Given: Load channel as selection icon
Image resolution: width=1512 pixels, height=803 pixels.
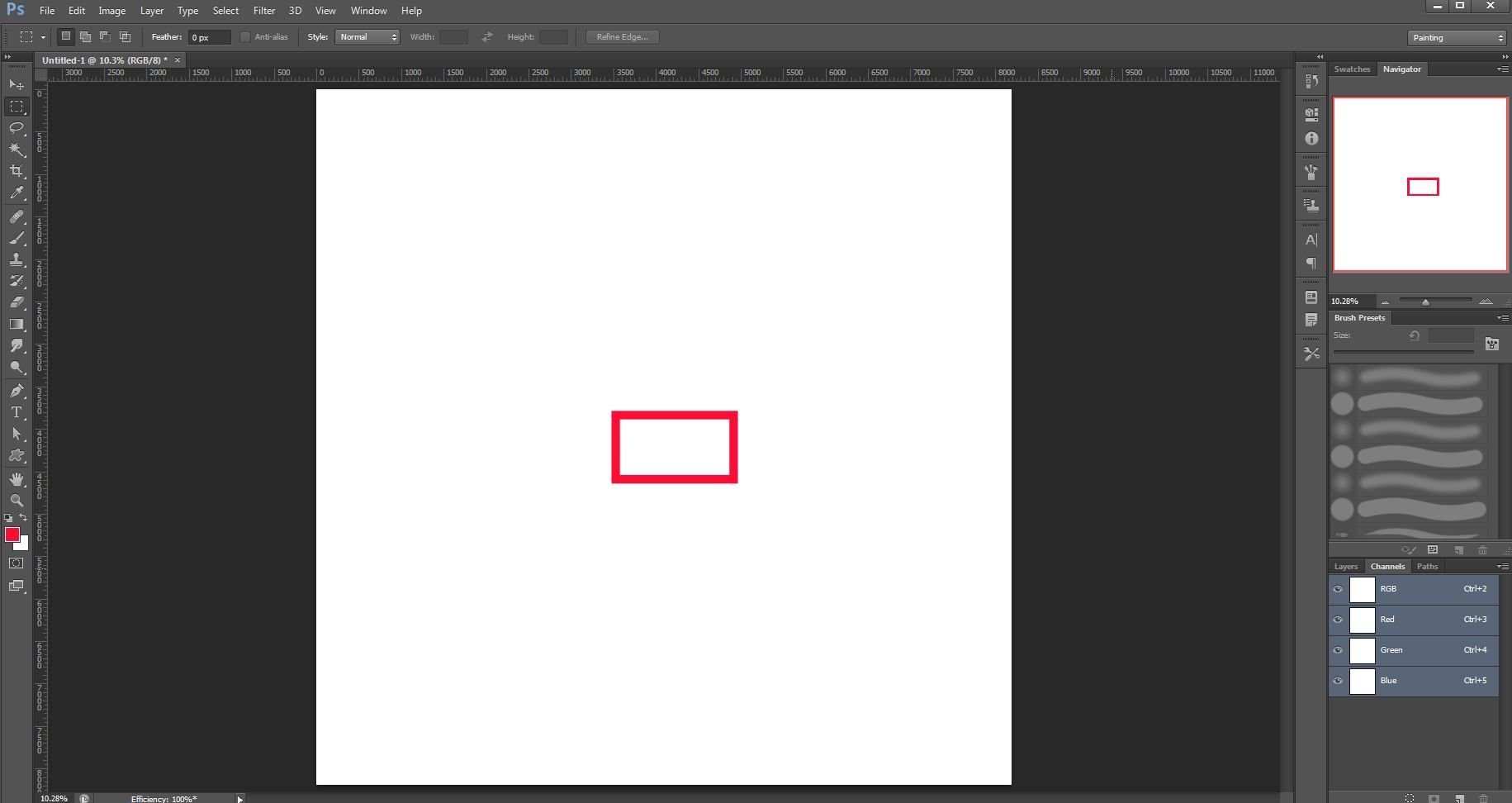Looking at the screenshot, I should (x=1410, y=799).
